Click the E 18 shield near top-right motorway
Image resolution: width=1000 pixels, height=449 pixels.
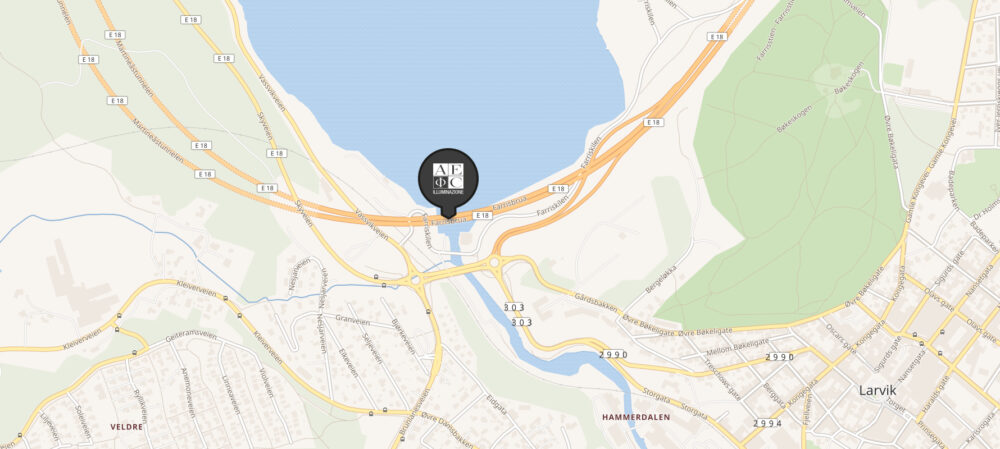[x=717, y=36]
